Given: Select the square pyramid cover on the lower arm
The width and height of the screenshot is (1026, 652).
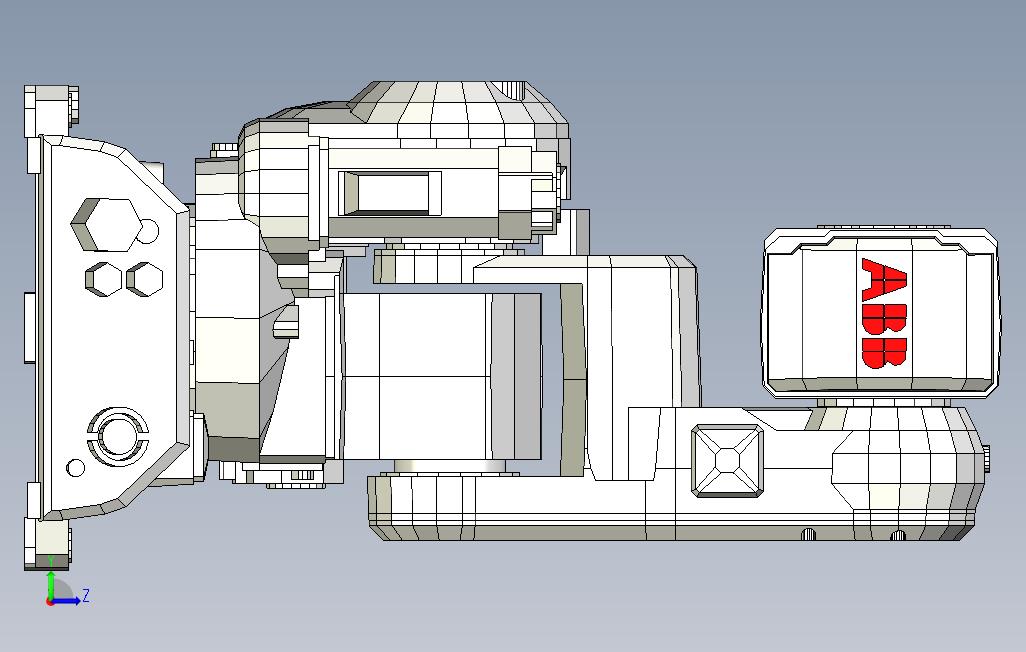Looking at the screenshot, I should [728, 460].
